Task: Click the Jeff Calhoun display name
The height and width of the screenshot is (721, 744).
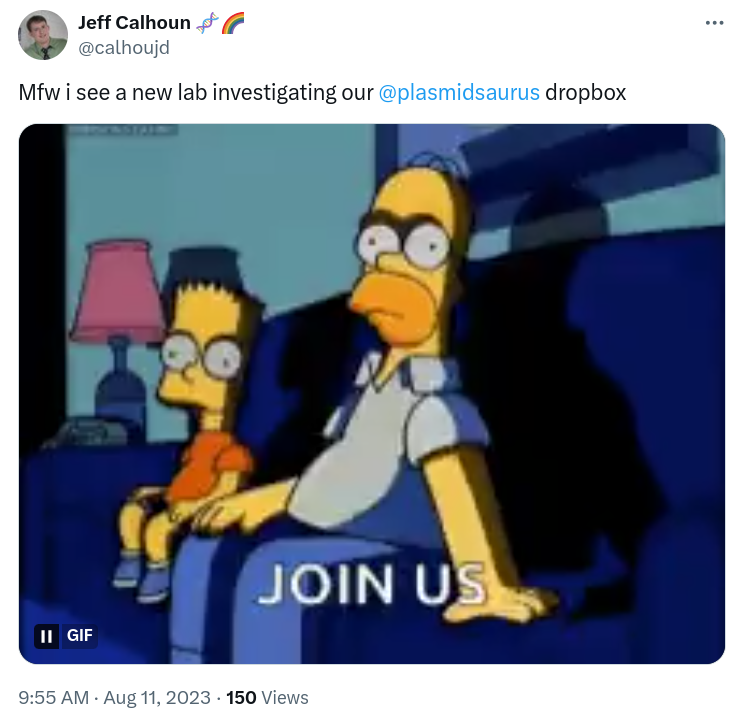Action: pyautogui.click(x=134, y=22)
